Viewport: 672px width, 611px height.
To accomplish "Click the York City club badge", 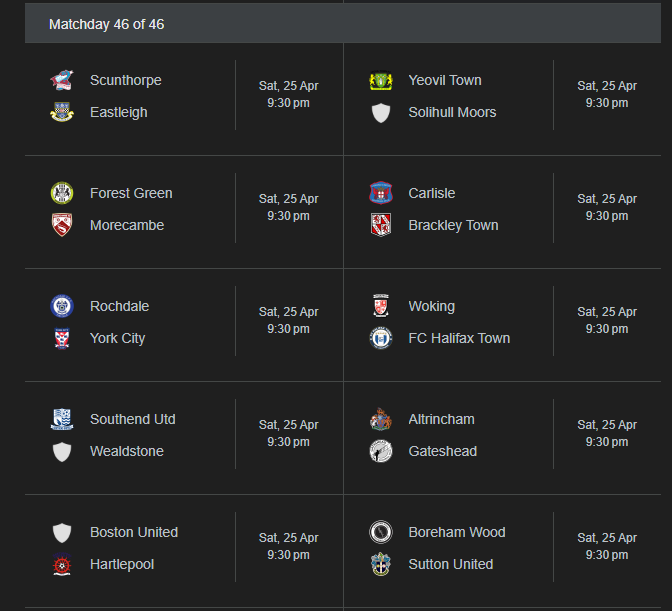I will pos(62,338).
